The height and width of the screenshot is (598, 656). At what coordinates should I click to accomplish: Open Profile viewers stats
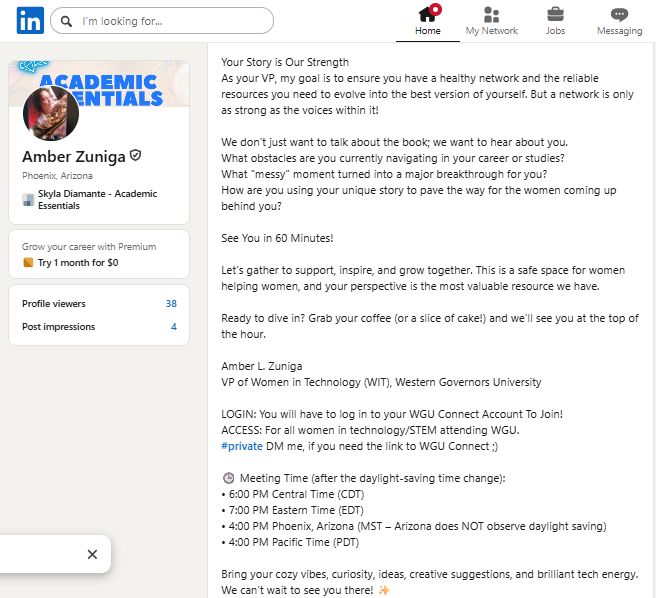[x=99, y=303]
